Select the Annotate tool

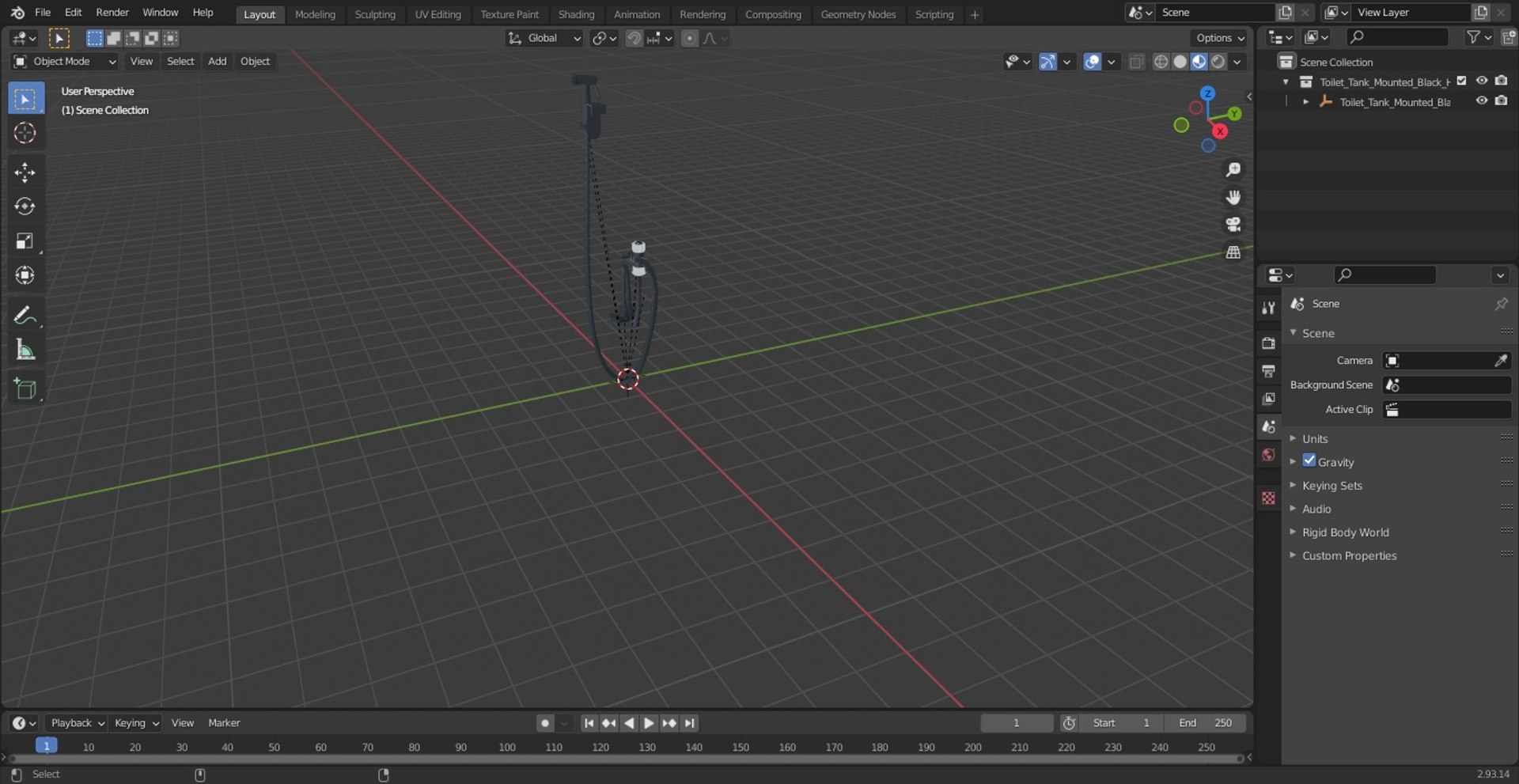pos(25,316)
